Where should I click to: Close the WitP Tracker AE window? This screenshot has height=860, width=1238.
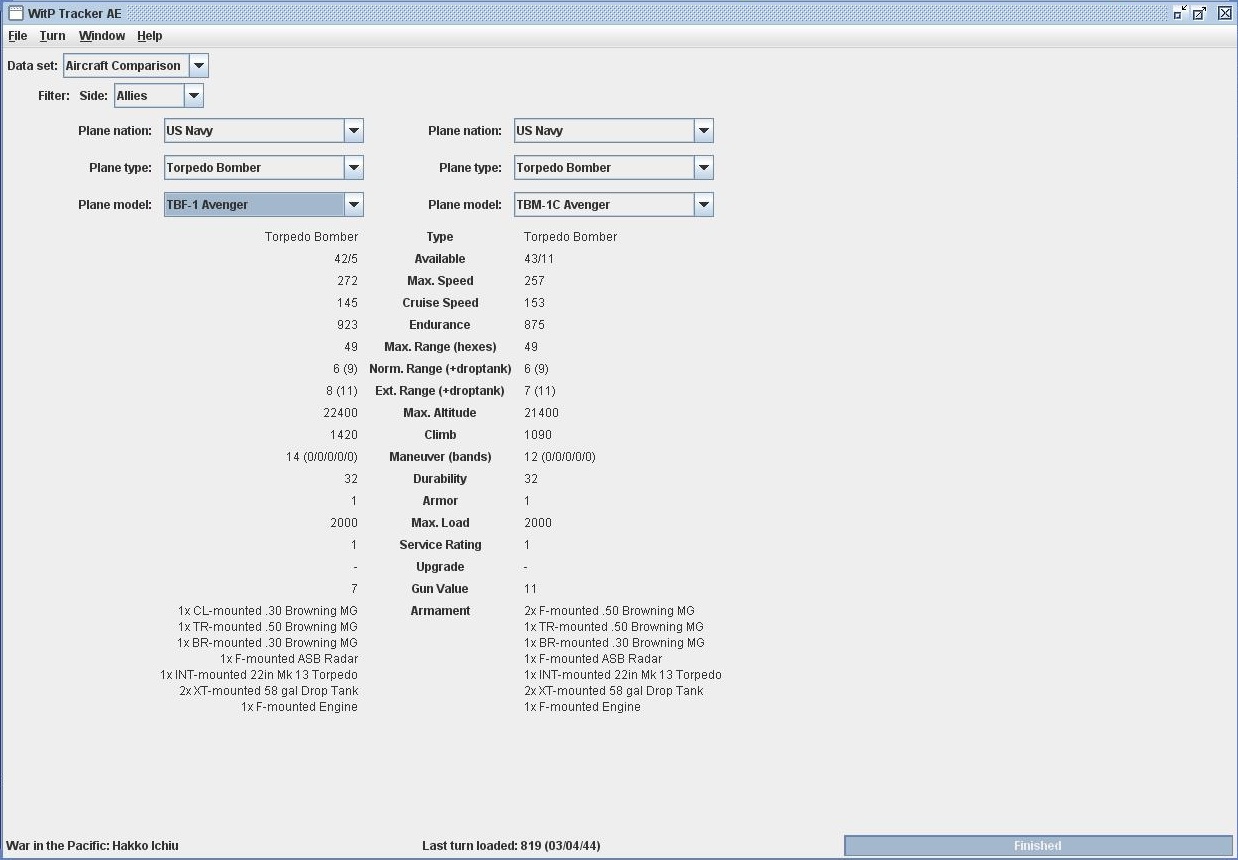[x=1224, y=13]
